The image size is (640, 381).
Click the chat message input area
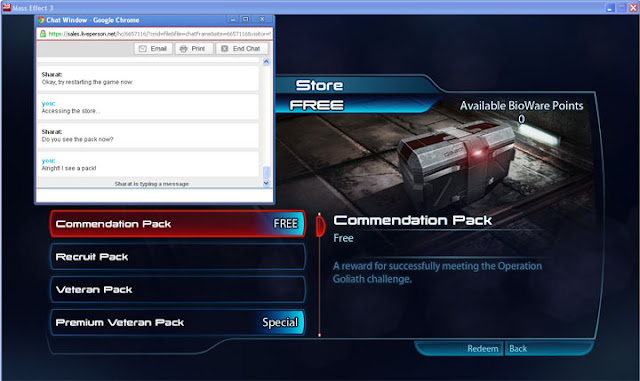tap(154, 195)
